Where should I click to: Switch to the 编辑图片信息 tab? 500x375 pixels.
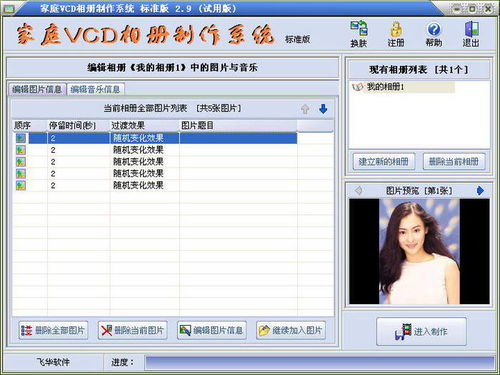[37, 89]
